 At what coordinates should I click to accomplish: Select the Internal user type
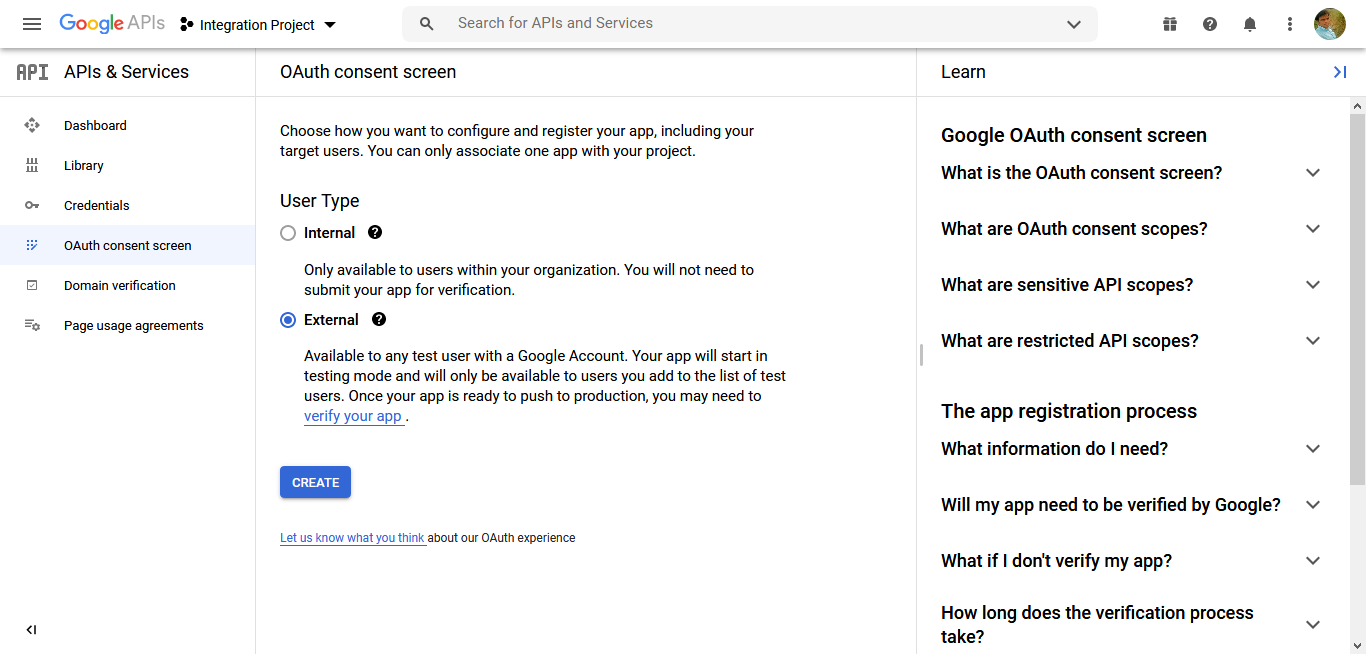click(288, 233)
